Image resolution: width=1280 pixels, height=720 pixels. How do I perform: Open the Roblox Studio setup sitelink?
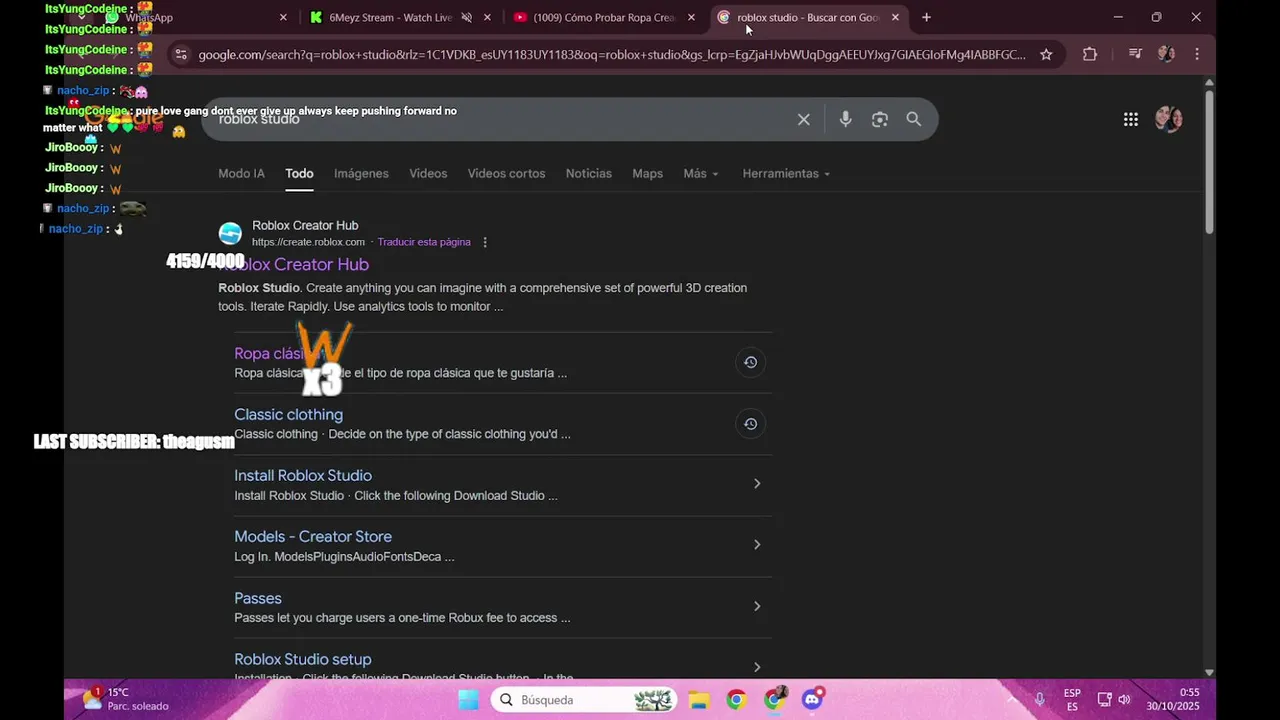[303, 659]
